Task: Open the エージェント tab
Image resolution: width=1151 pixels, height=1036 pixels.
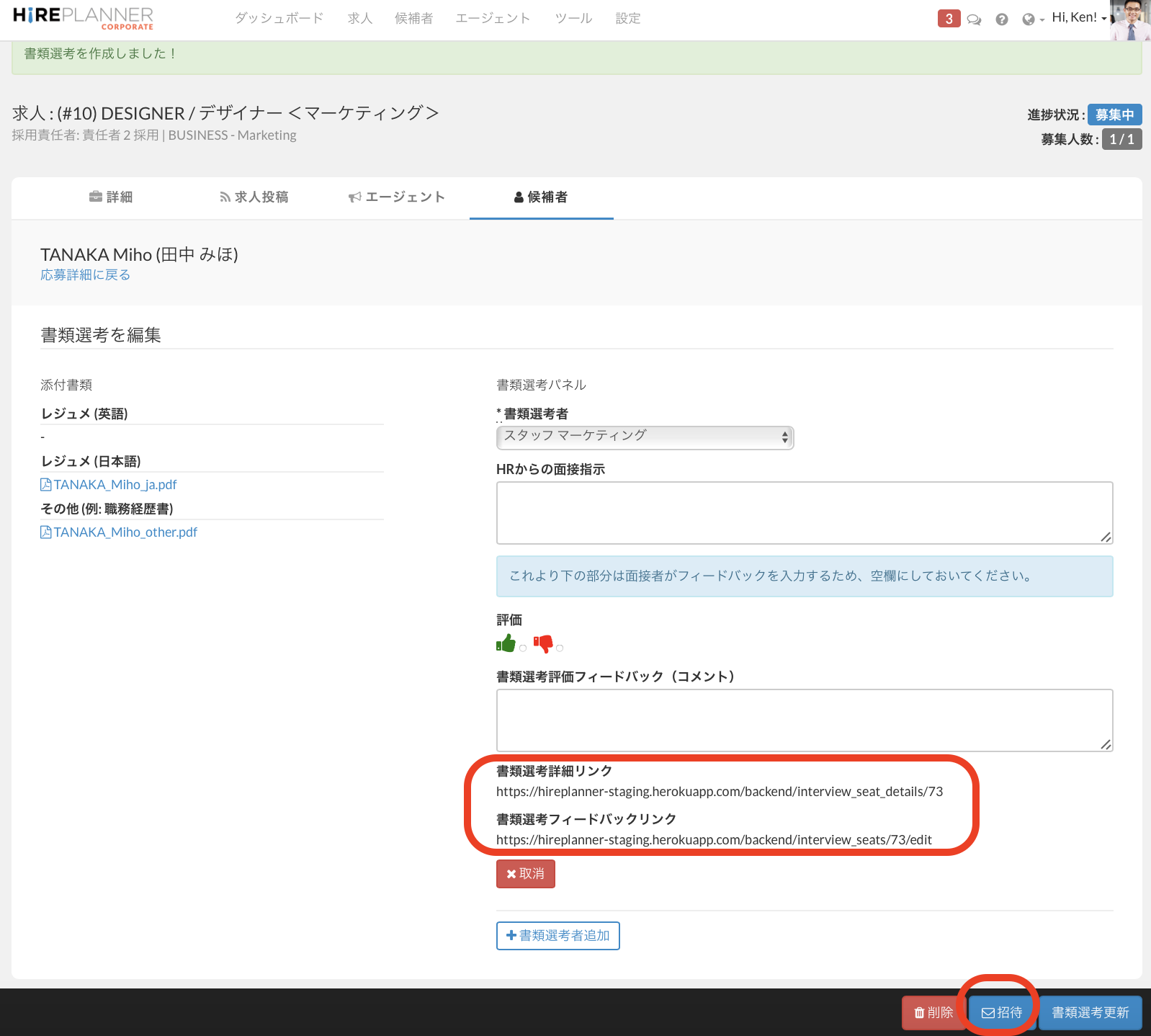Action: click(x=397, y=197)
